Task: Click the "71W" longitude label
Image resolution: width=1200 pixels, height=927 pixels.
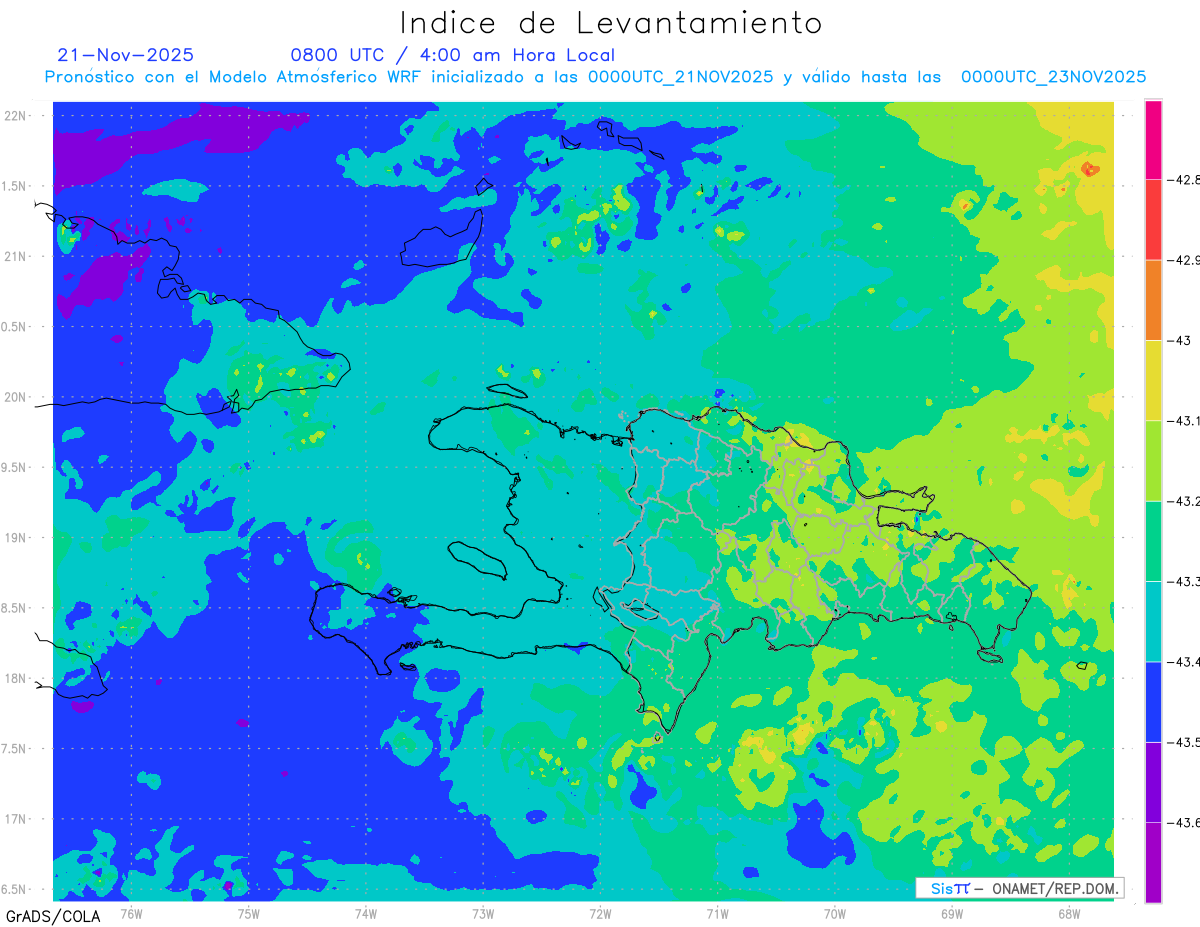Action: 717,913
